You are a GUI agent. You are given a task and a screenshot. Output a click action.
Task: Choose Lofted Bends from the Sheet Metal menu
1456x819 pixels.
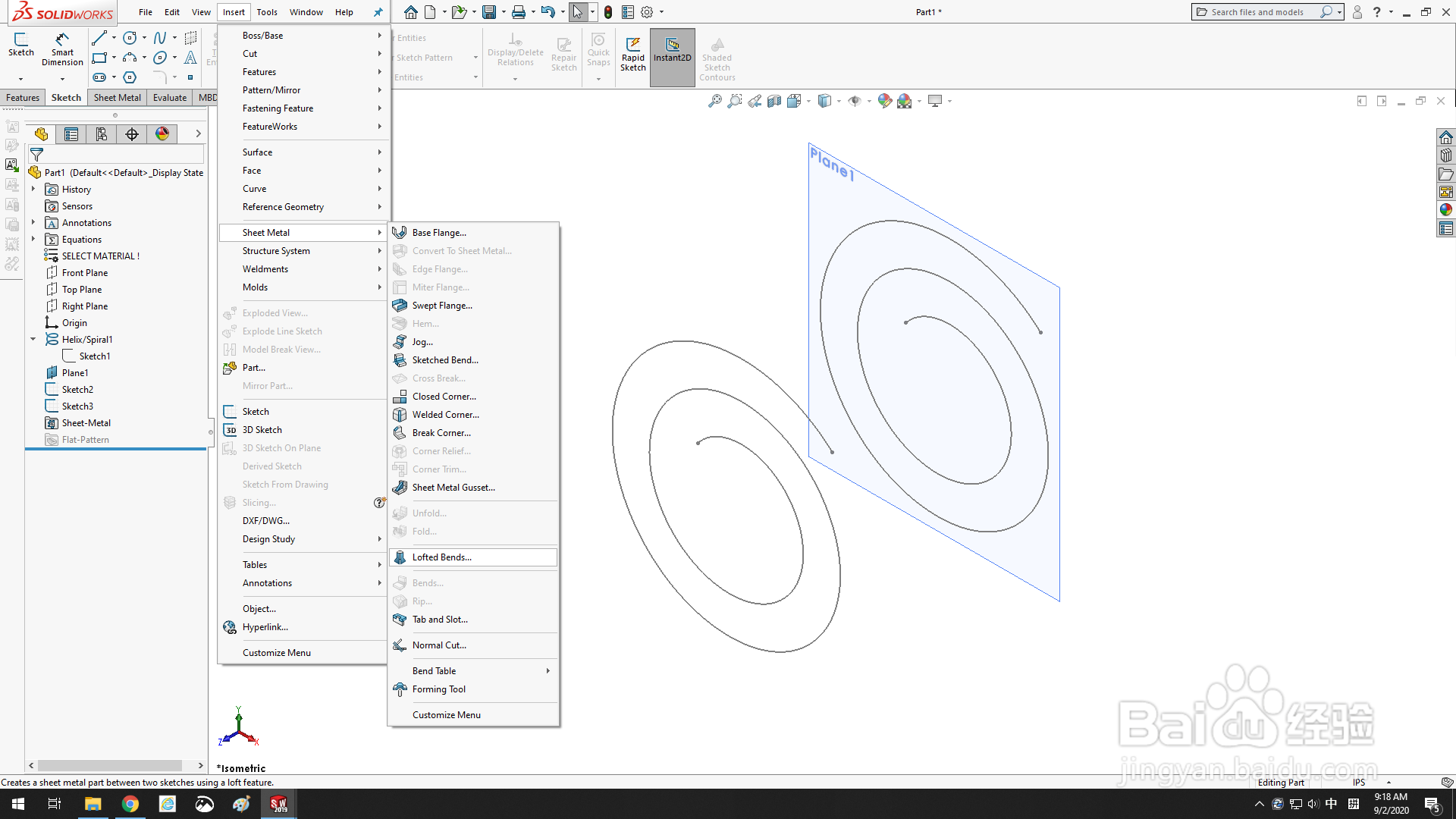point(442,557)
